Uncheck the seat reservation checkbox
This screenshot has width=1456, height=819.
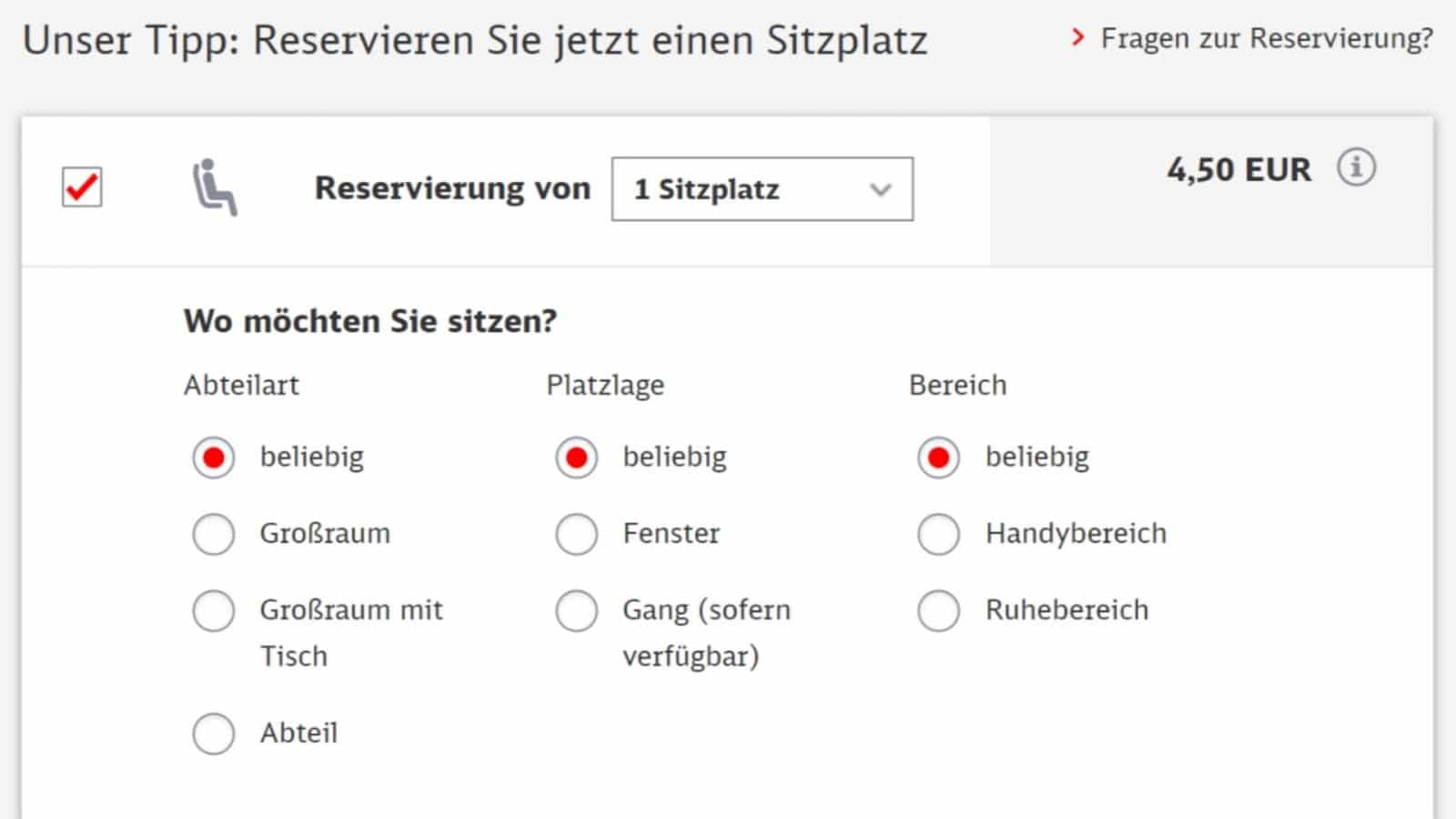click(81, 187)
